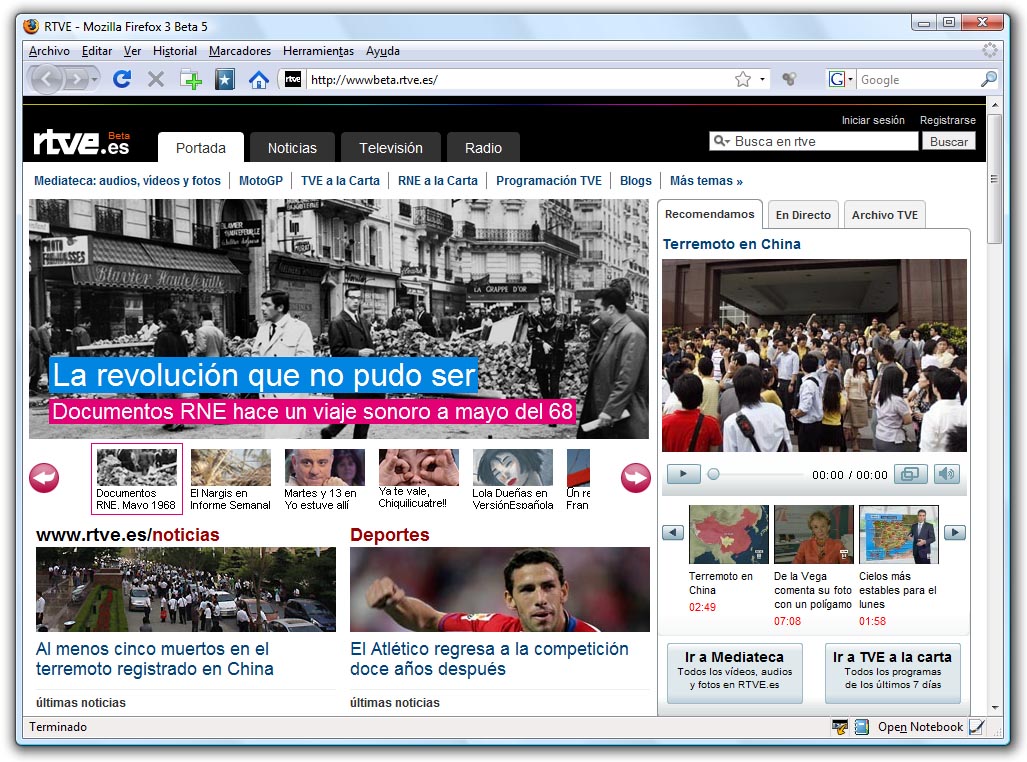
Task: Click the magnifier search icon in Google box
Action: tap(988, 80)
